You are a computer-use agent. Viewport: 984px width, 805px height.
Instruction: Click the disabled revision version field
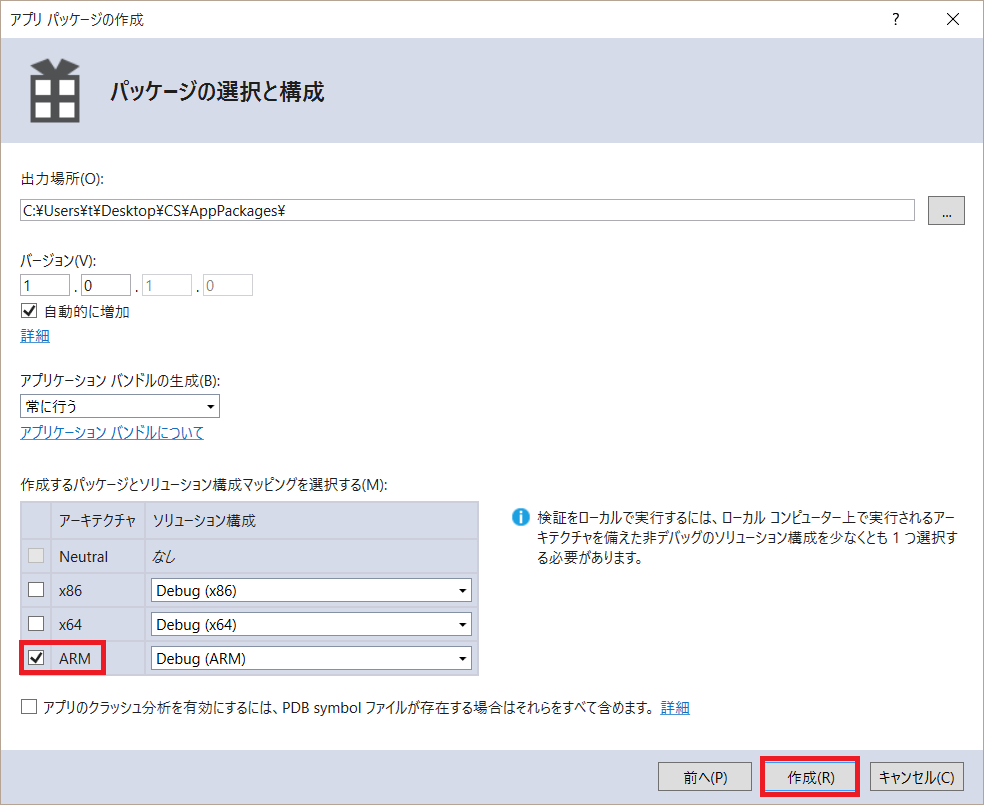pos(228,285)
